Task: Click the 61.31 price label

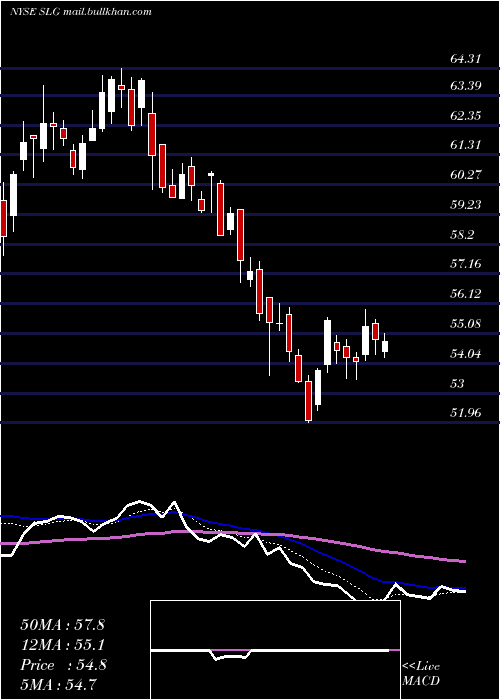Action: 466,145
